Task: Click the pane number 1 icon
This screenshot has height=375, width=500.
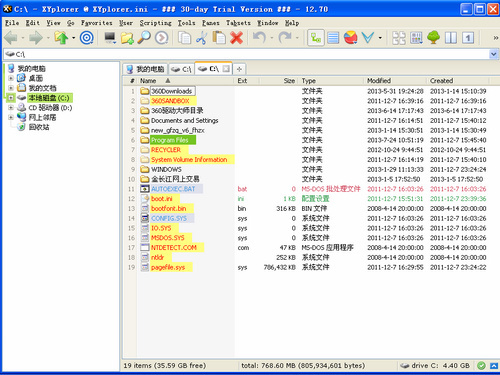Action: (x=468, y=38)
